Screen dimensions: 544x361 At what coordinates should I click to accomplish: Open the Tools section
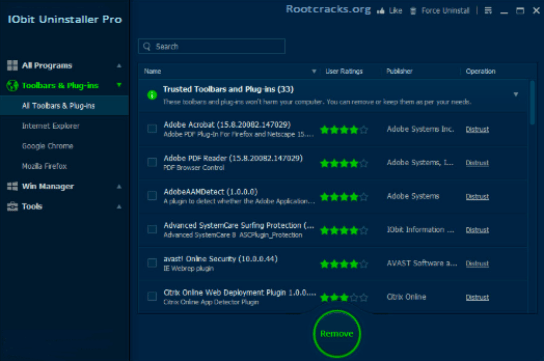(x=65, y=207)
